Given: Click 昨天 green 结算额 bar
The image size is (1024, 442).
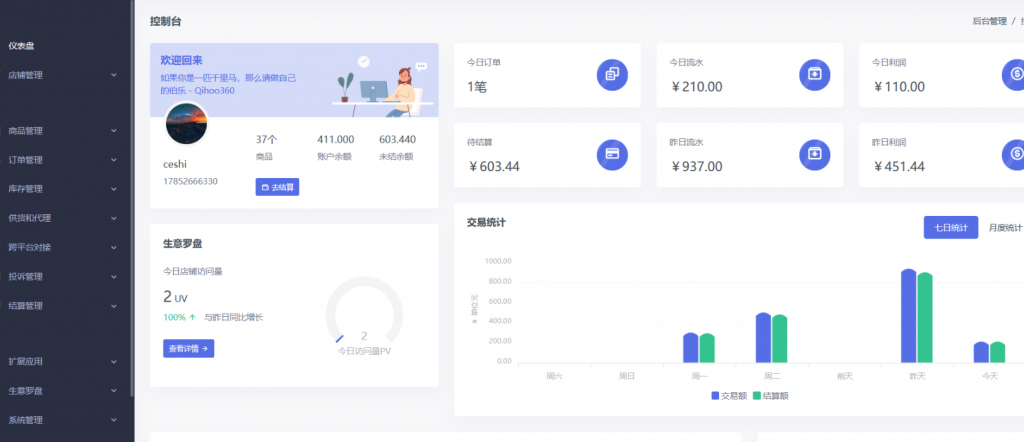Looking at the screenshot, I should (925, 318).
